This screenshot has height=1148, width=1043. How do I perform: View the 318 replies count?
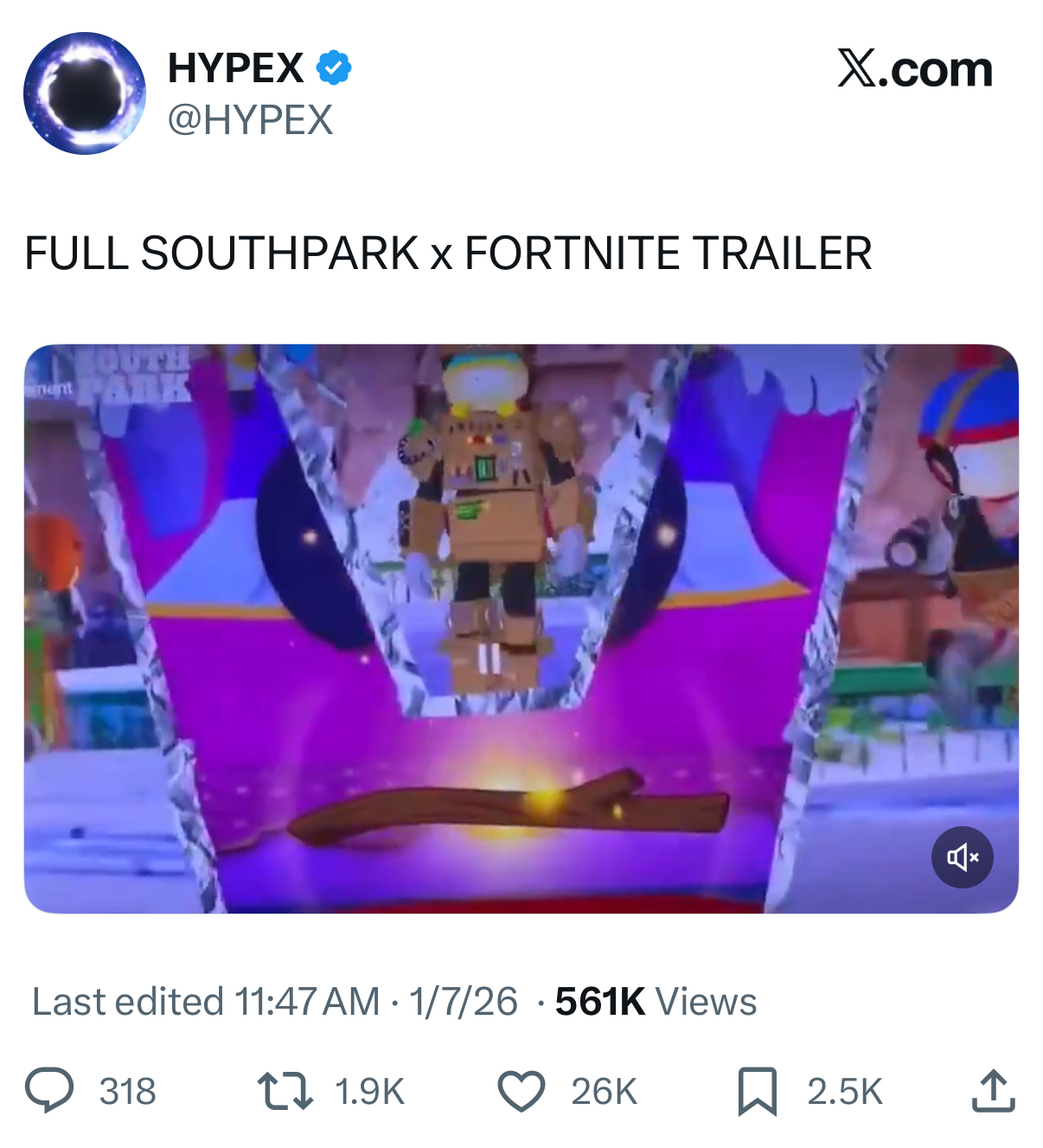[127, 1091]
